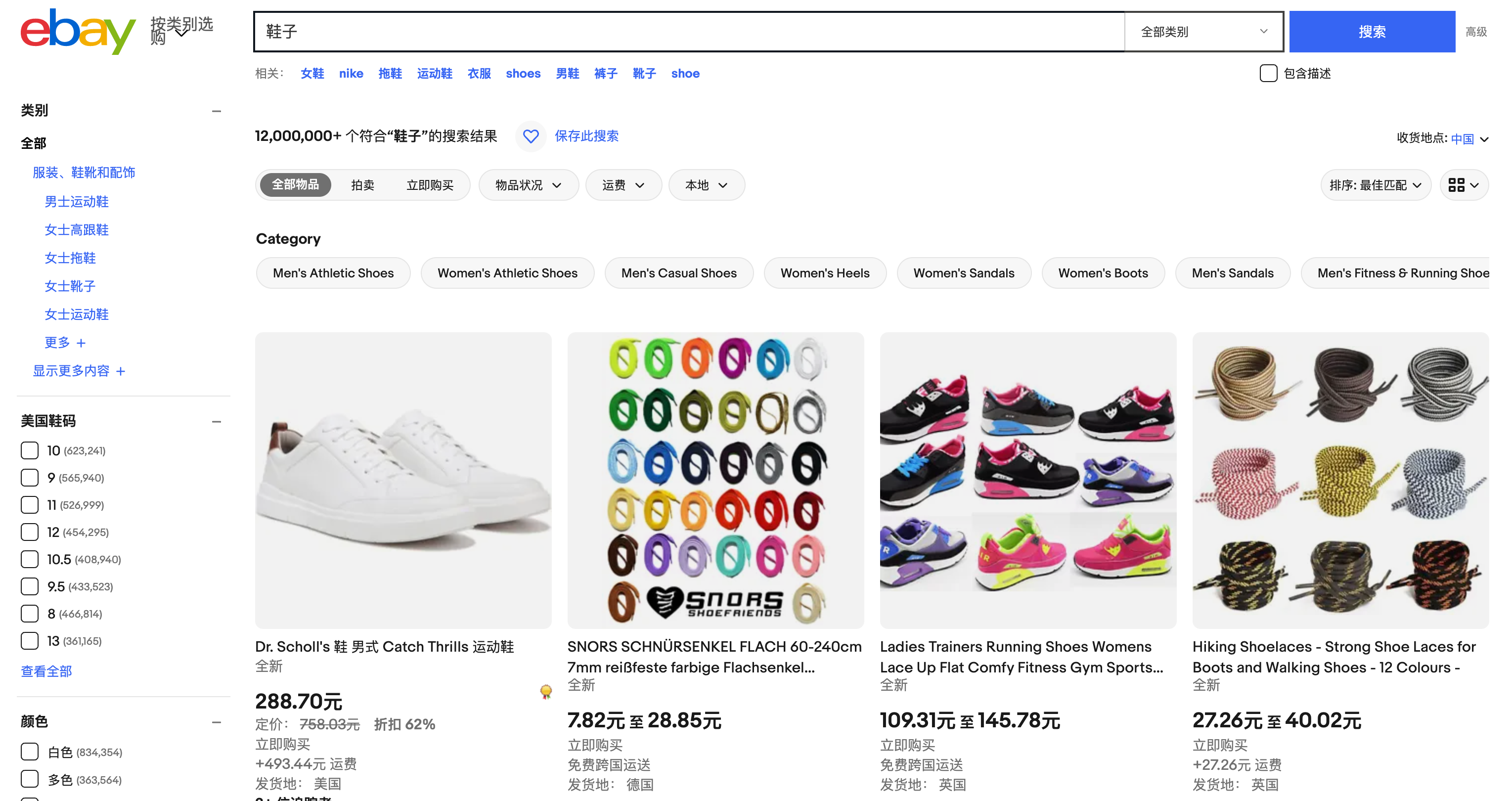
Task: Open the 全部类别 category dropdown
Action: pyautogui.click(x=1203, y=32)
